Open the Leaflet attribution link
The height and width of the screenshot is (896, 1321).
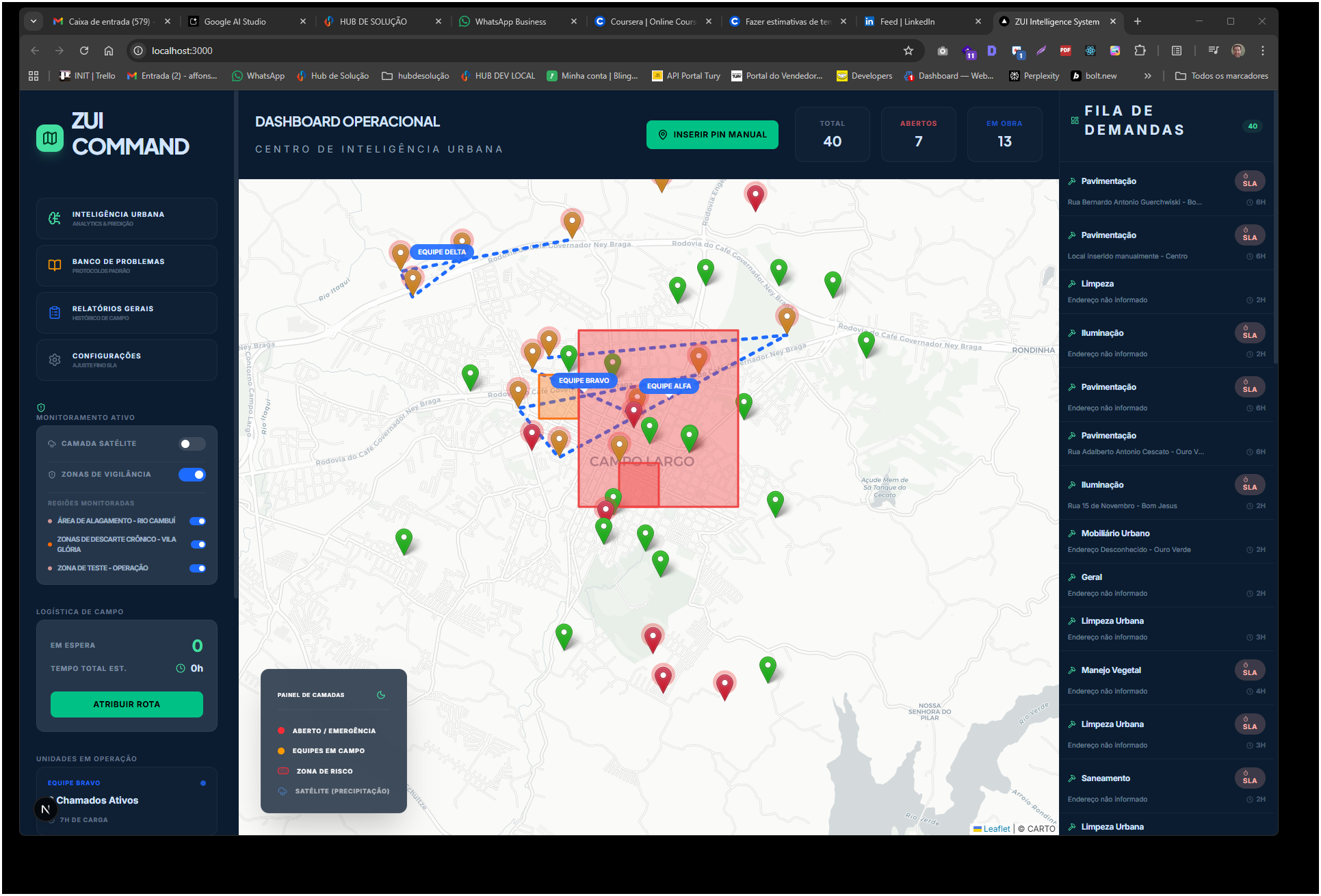997,829
